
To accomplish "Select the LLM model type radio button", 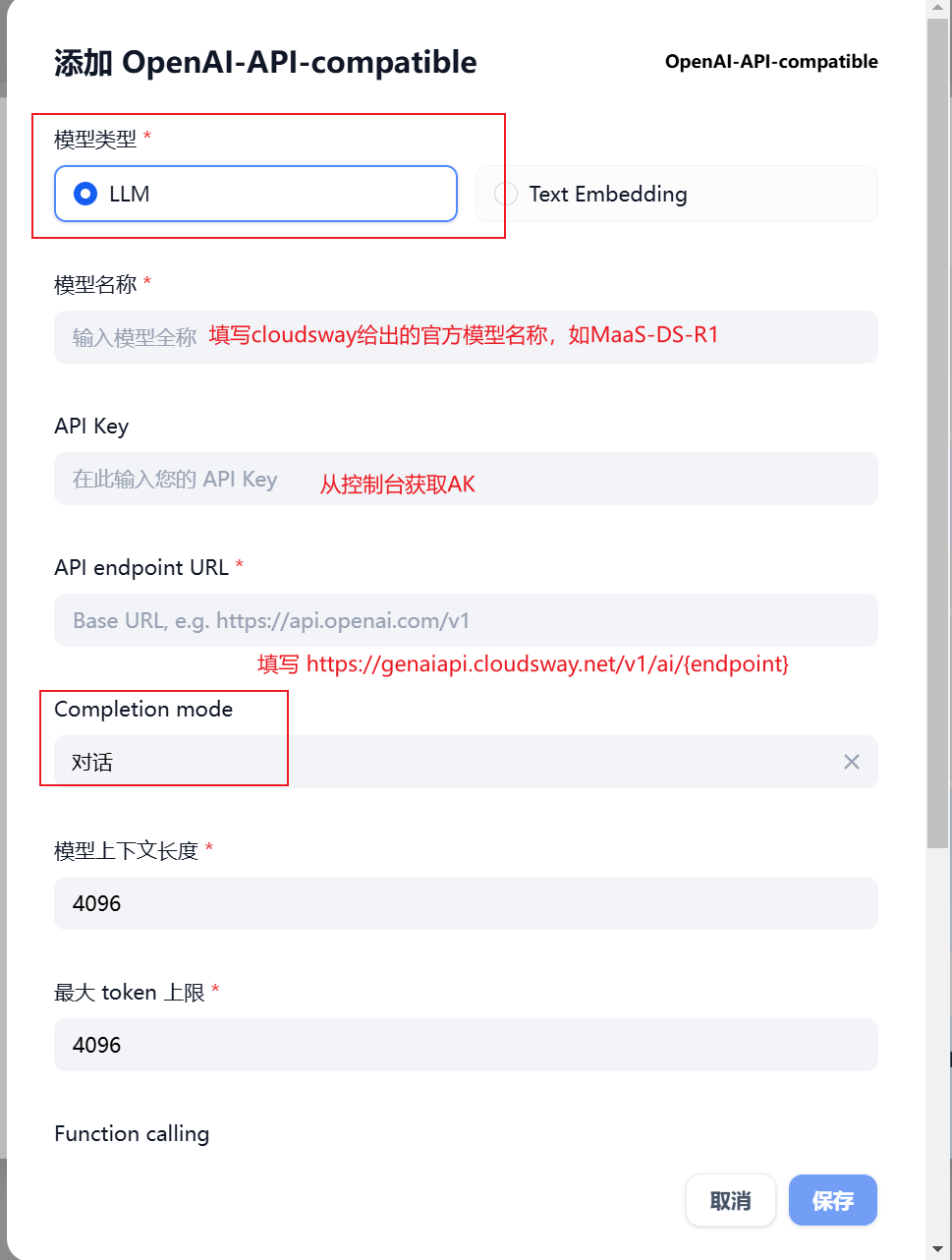I will [255, 194].
